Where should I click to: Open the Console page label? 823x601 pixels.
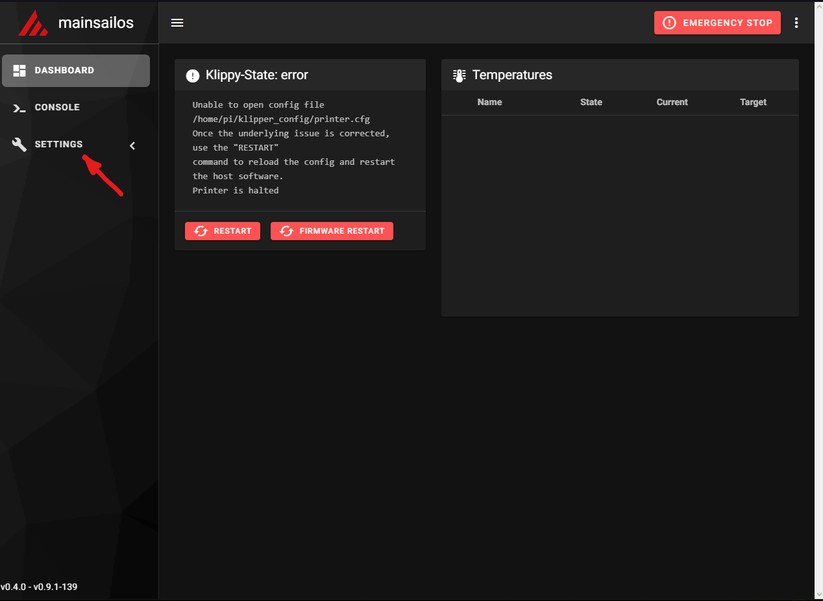click(57, 108)
